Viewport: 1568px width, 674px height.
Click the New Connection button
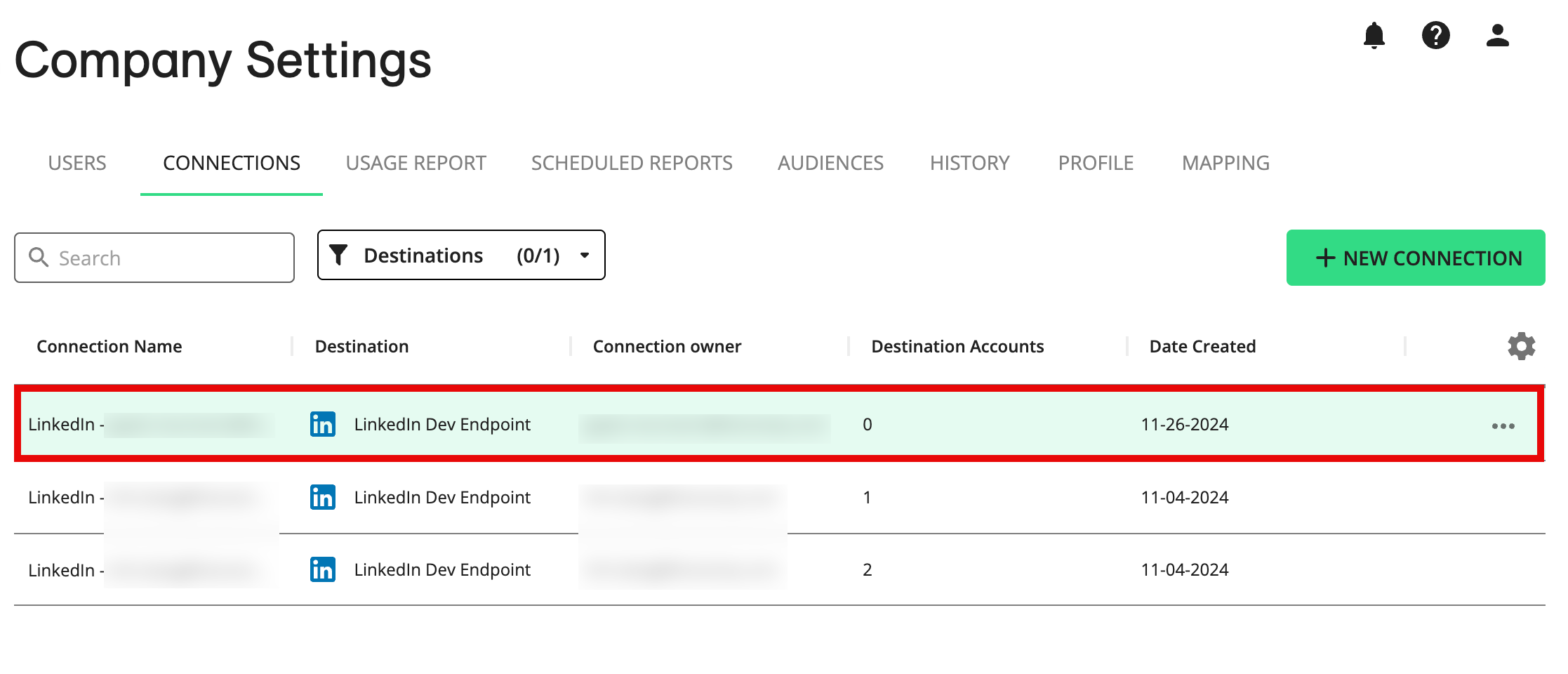pyautogui.click(x=1416, y=258)
